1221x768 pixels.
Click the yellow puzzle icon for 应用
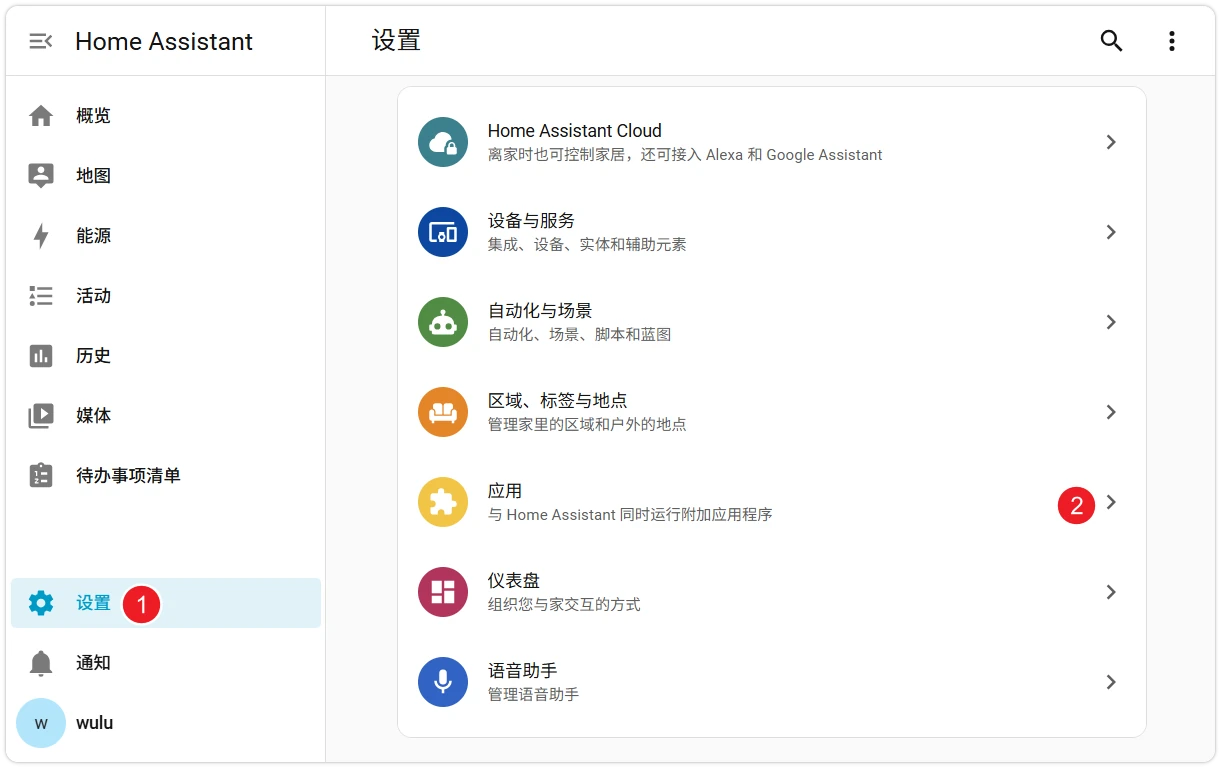point(443,502)
